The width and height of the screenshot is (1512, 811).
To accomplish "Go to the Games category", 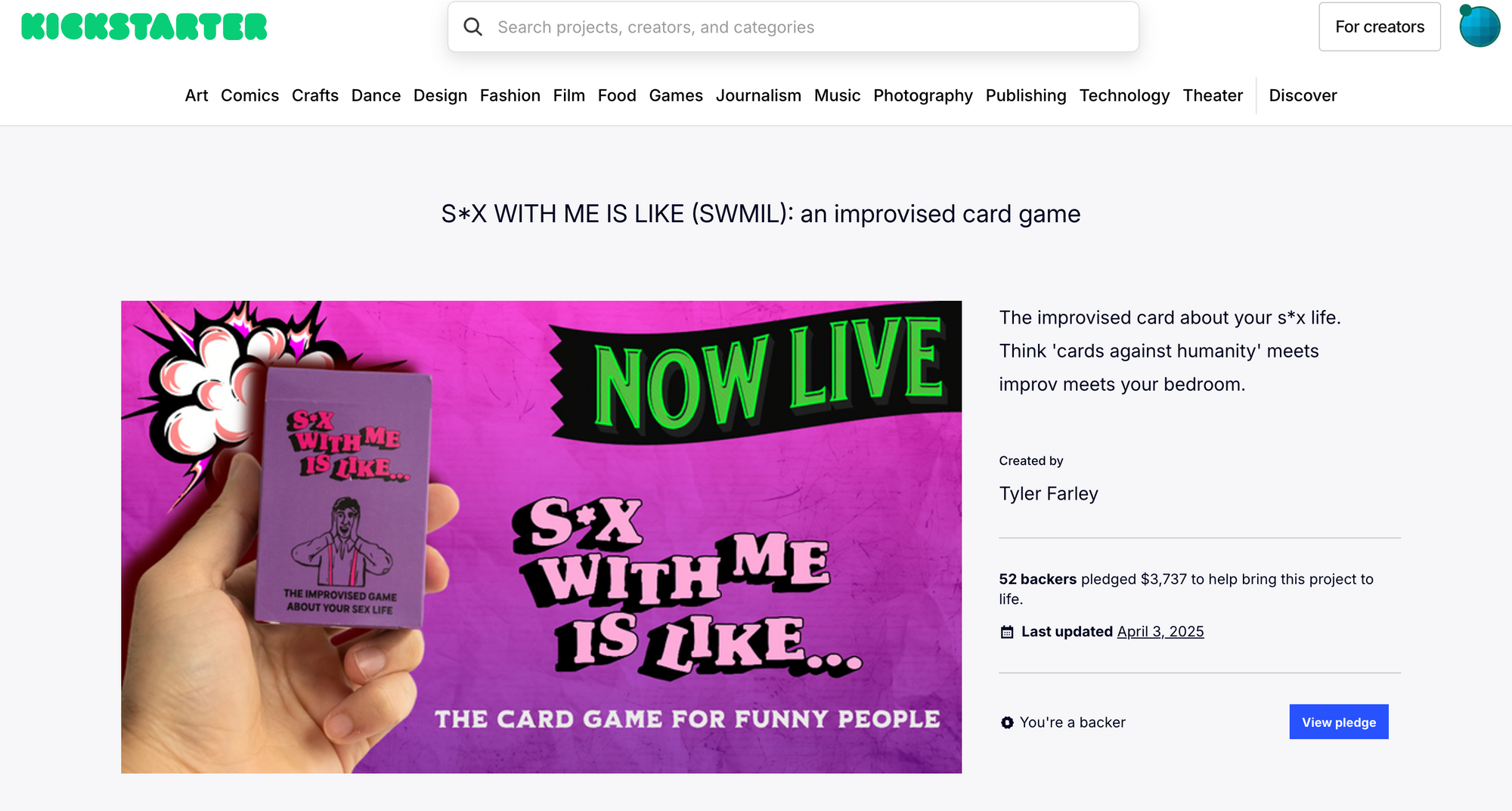I will pyautogui.click(x=676, y=95).
